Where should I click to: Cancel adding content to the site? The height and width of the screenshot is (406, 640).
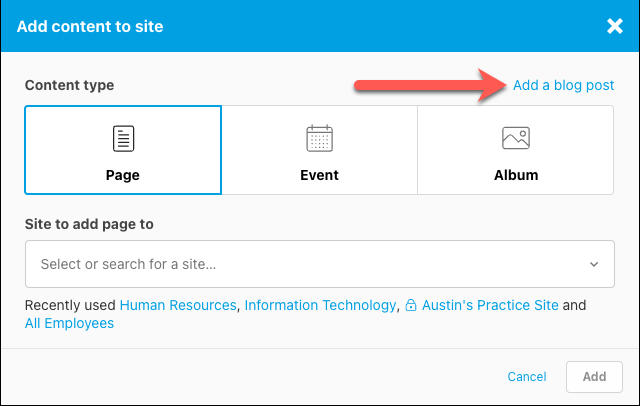[x=527, y=377]
